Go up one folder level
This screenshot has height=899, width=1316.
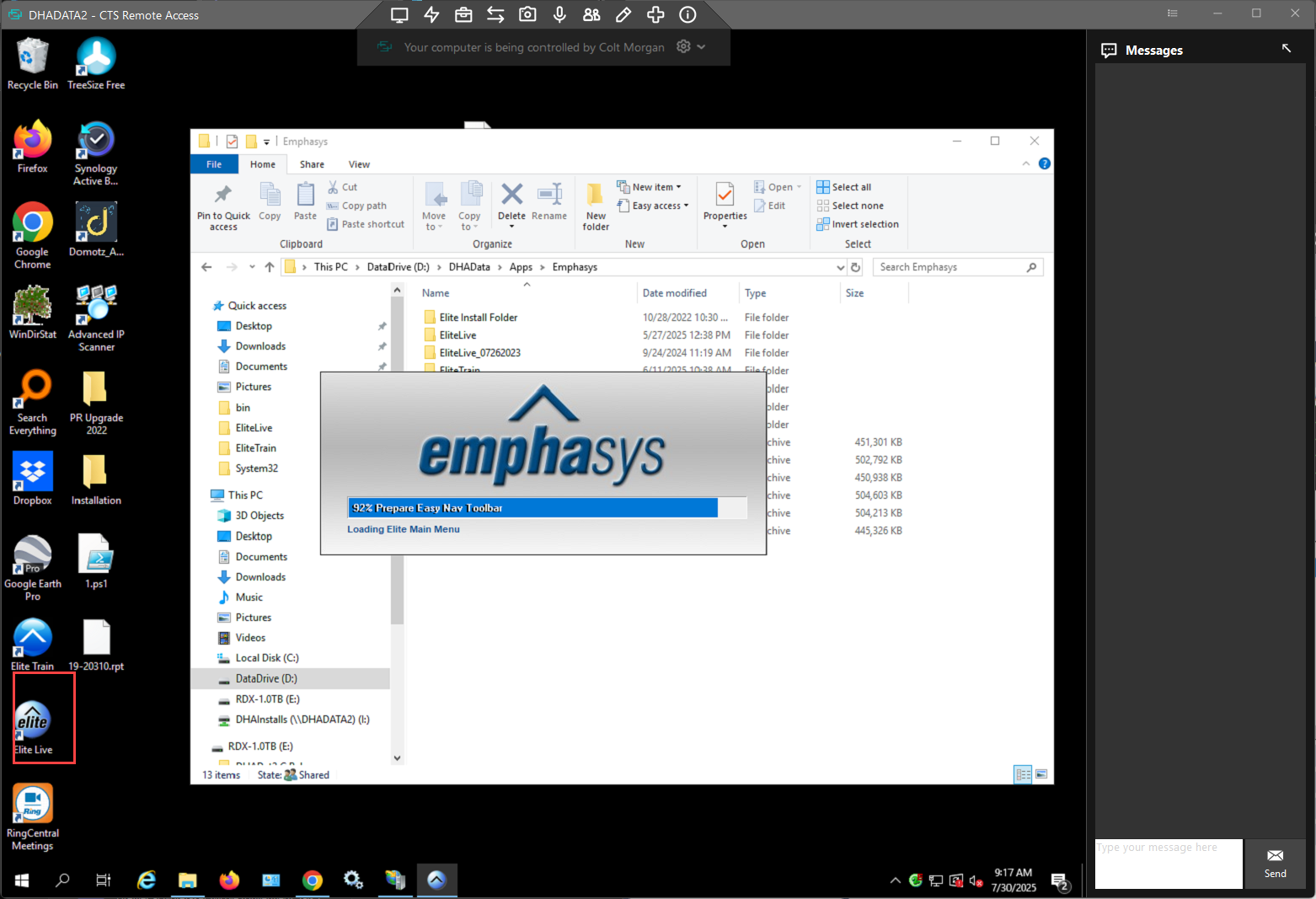(270, 267)
